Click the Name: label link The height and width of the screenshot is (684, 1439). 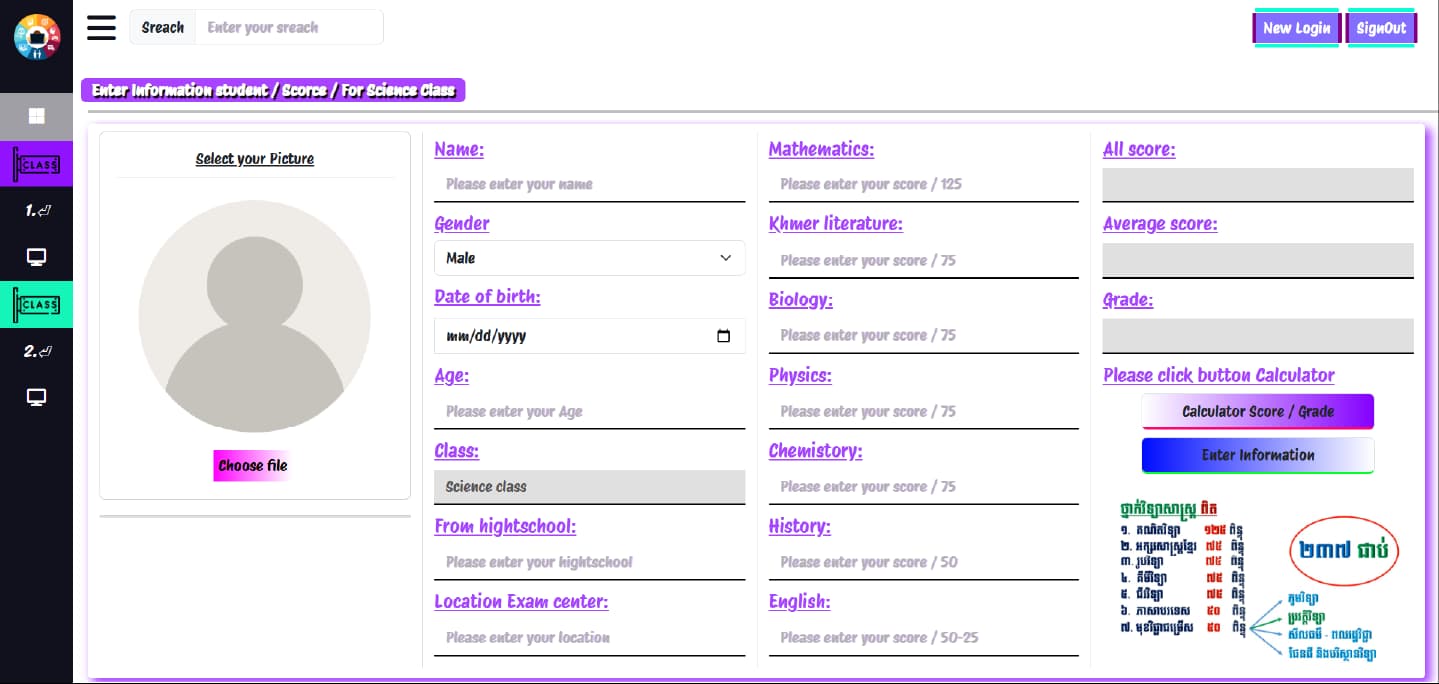(x=459, y=150)
